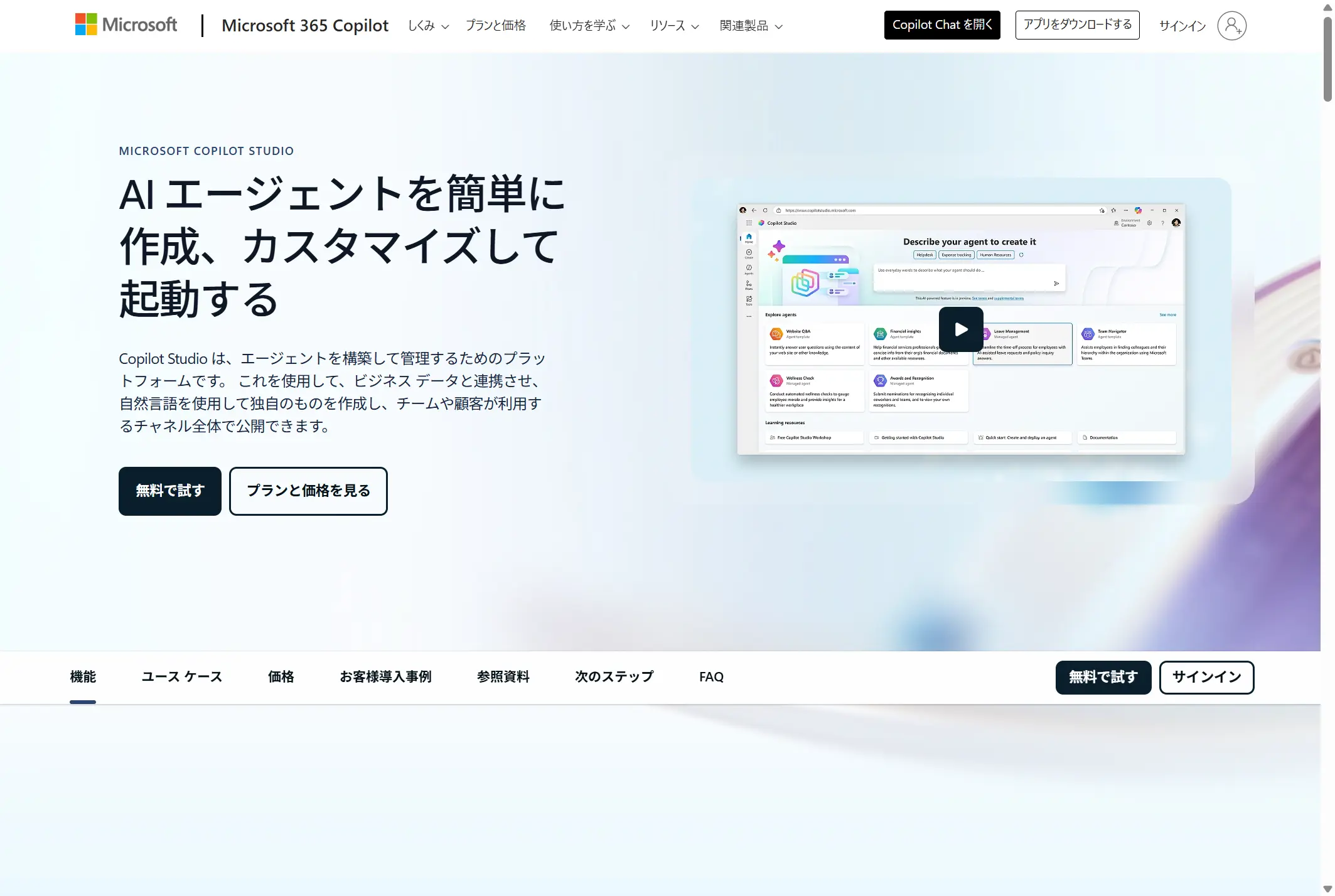Open プランと価格 in the top navigation
Viewport: 1335px width, 896px height.
click(x=495, y=26)
